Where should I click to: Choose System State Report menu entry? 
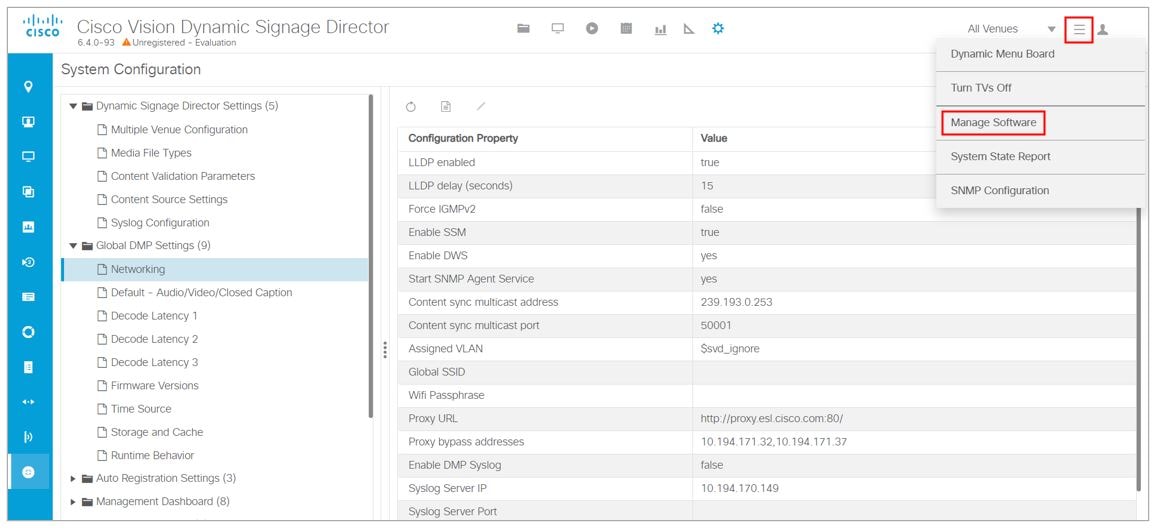pyautogui.click(x=1000, y=157)
